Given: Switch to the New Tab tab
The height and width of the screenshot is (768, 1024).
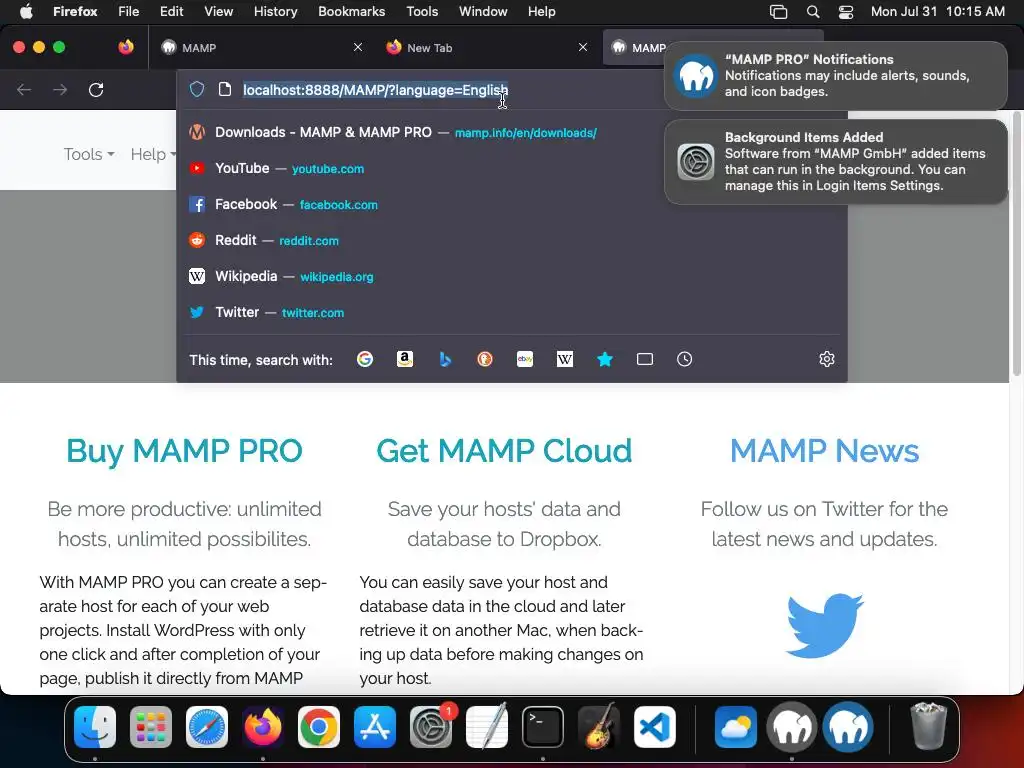Looking at the screenshot, I should pos(487,47).
